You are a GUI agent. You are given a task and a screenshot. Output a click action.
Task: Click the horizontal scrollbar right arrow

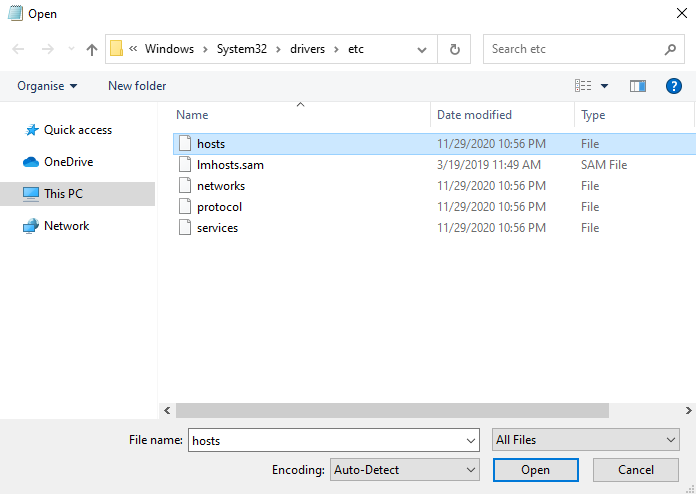click(x=688, y=411)
